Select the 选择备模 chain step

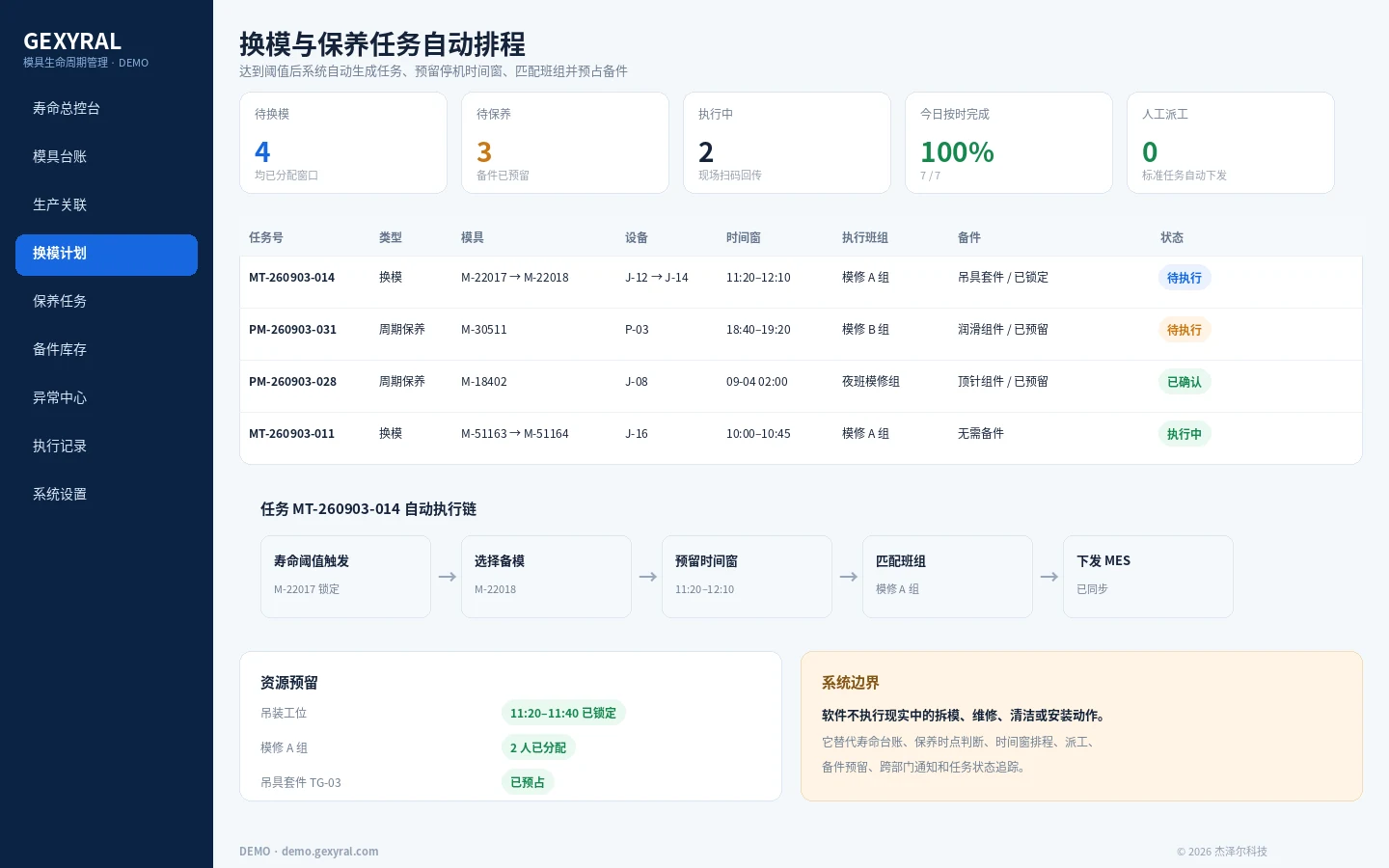[546, 577]
